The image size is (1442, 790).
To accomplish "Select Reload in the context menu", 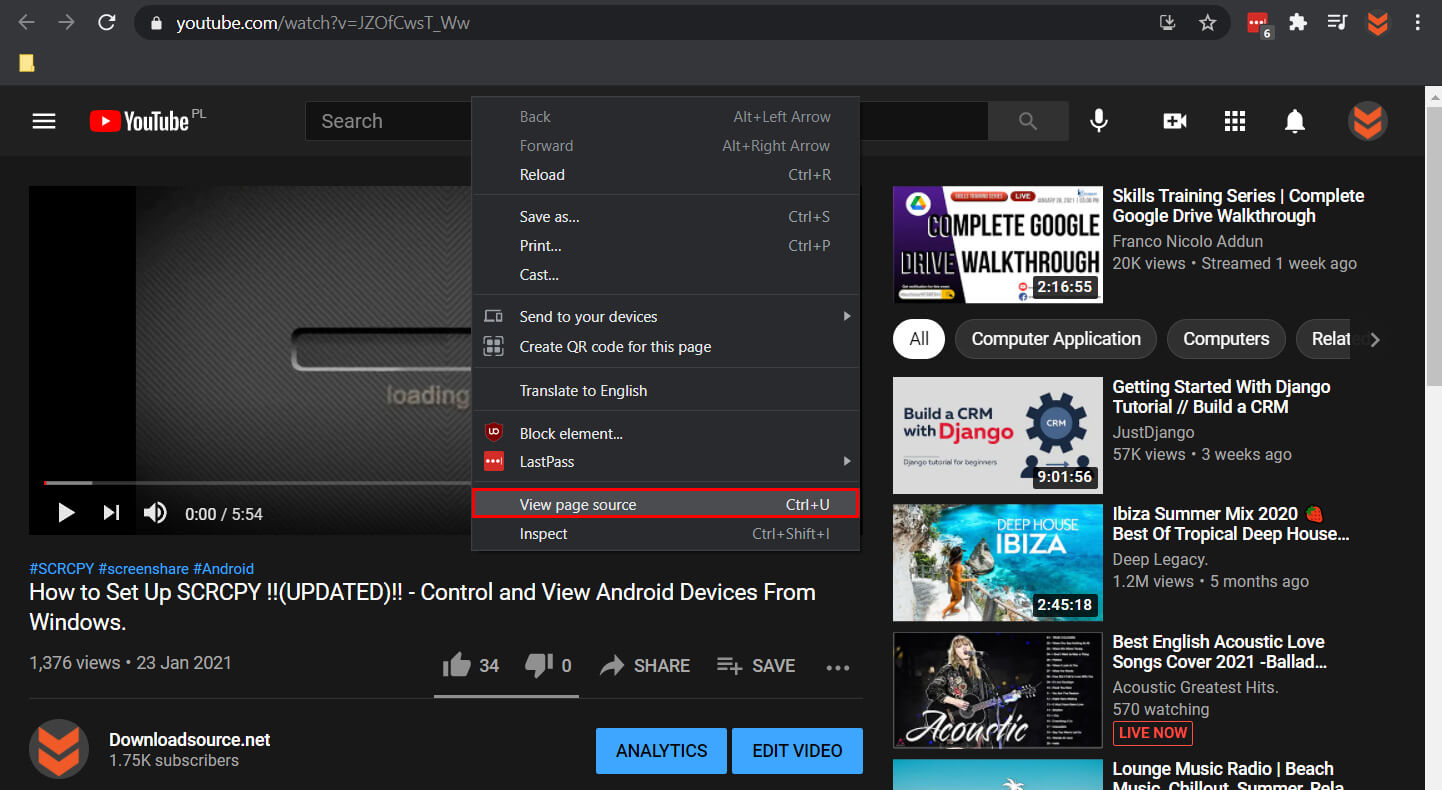I will click(x=666, y=175).
